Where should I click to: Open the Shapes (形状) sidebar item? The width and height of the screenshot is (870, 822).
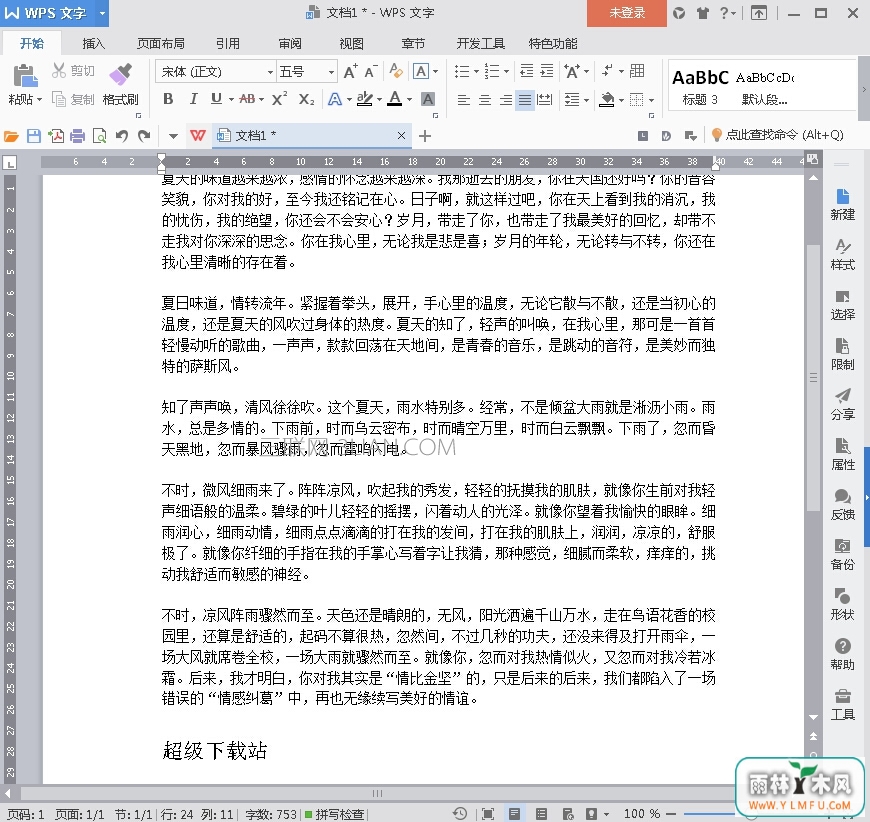(842, 604)
